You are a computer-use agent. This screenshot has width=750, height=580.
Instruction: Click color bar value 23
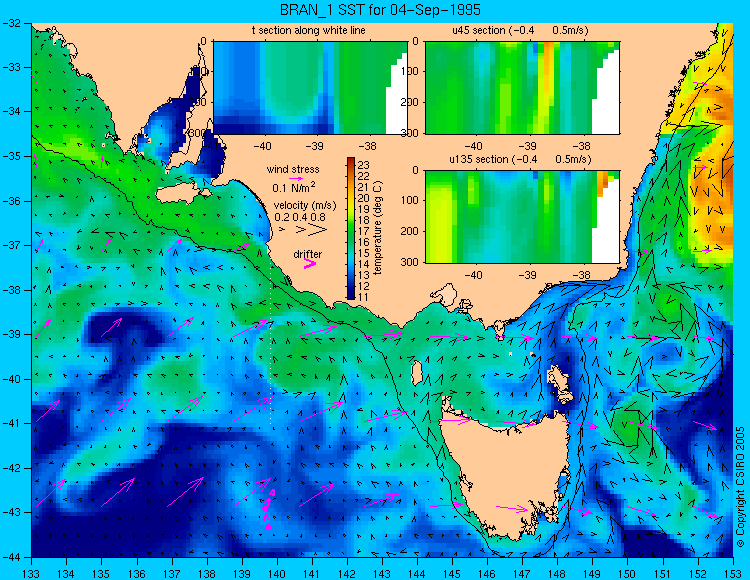pyautogui.click(x=364, y=165)
